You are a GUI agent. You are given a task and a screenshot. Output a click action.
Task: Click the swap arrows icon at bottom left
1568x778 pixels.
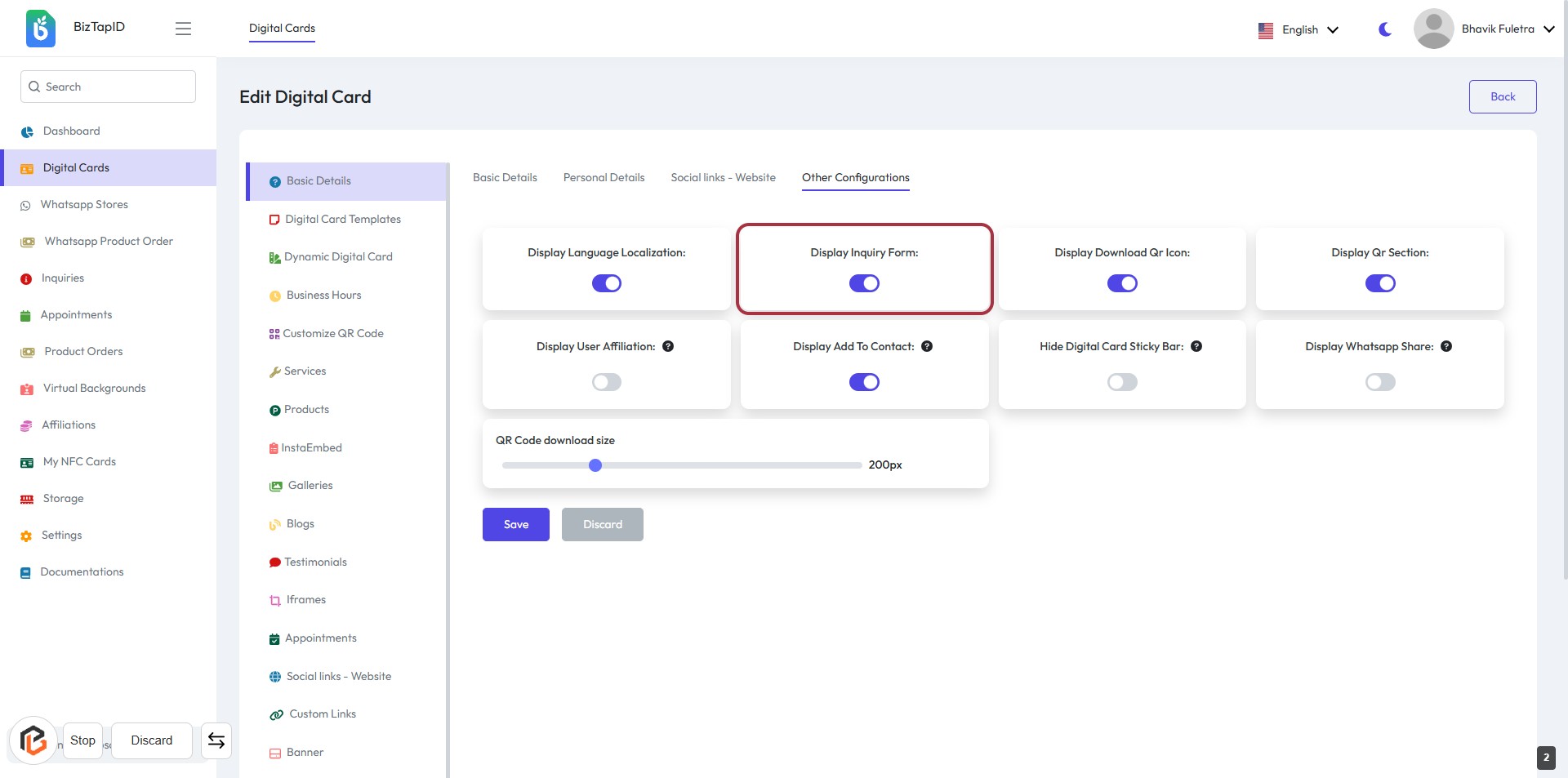point(216,740)
